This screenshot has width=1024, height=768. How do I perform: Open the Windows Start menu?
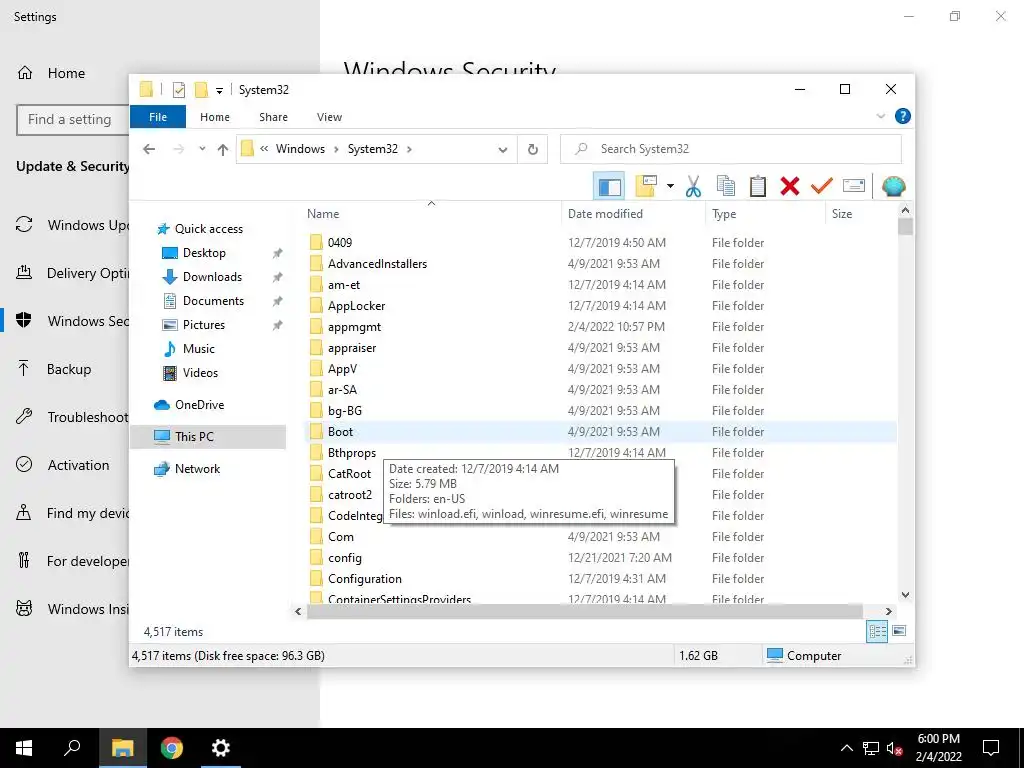click(24, 748)
